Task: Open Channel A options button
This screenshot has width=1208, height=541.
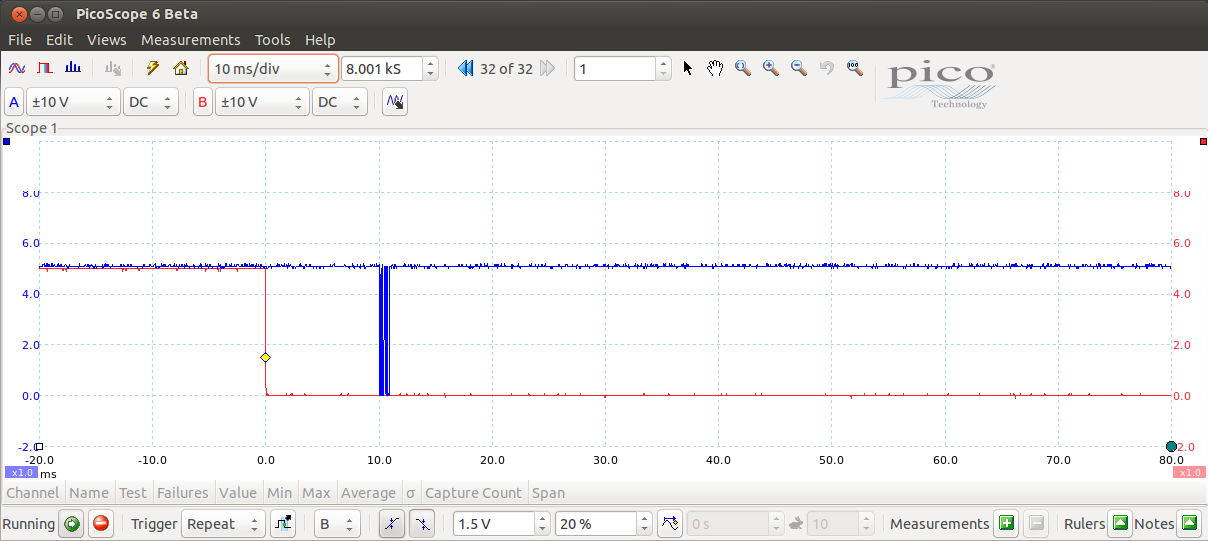Action: [x=14, y=102]
